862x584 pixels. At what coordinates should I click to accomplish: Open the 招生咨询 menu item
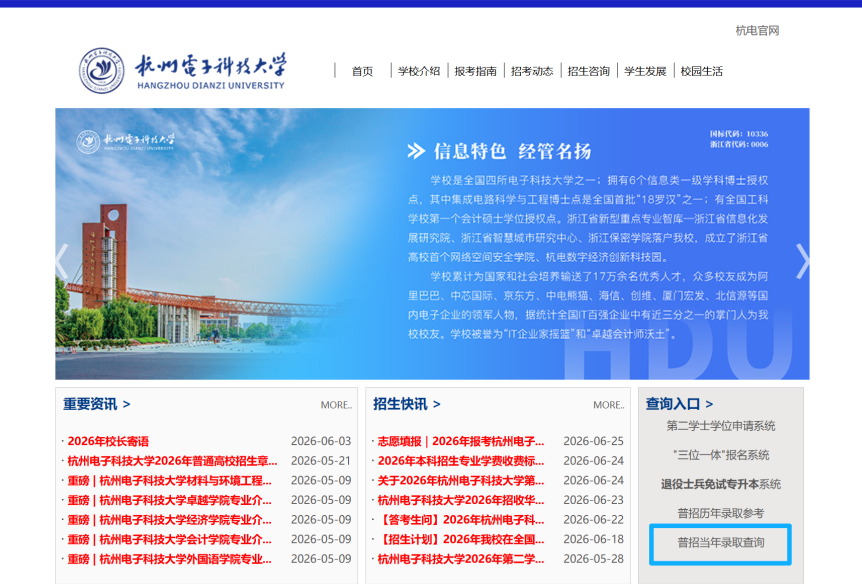tap(589, 71)
